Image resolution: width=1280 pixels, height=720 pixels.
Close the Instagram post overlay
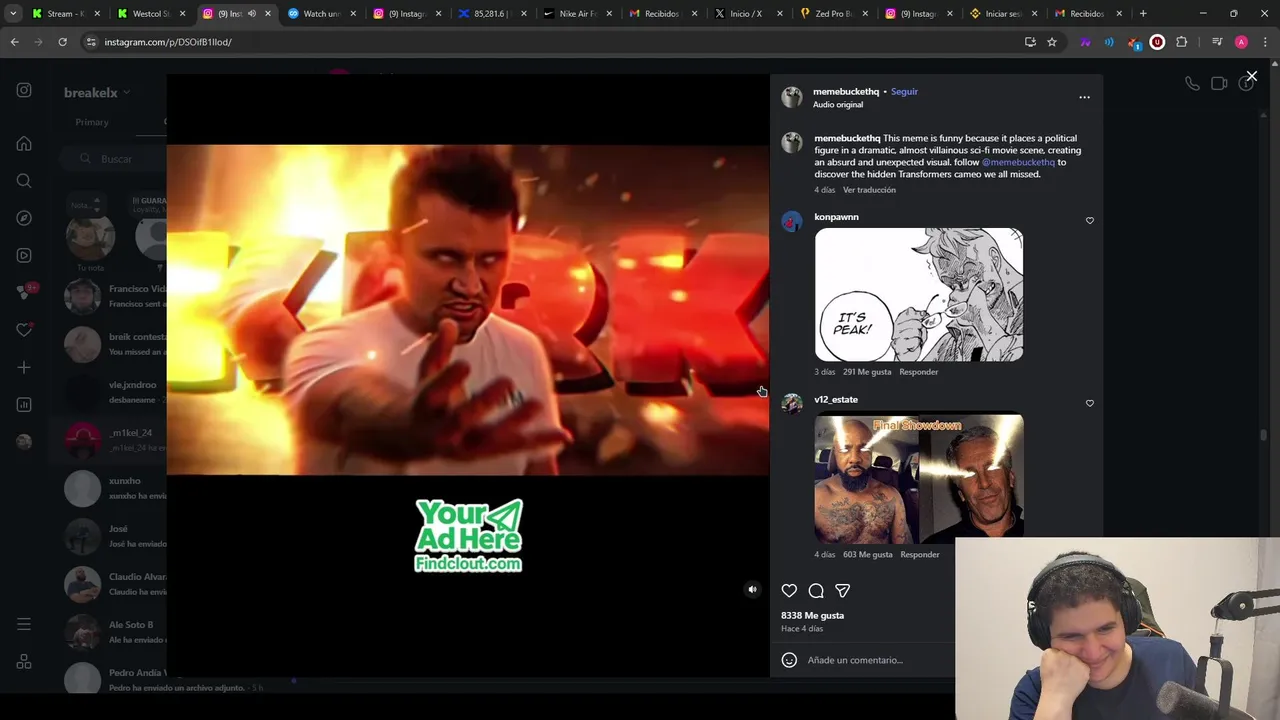[x=1251, y=76]
